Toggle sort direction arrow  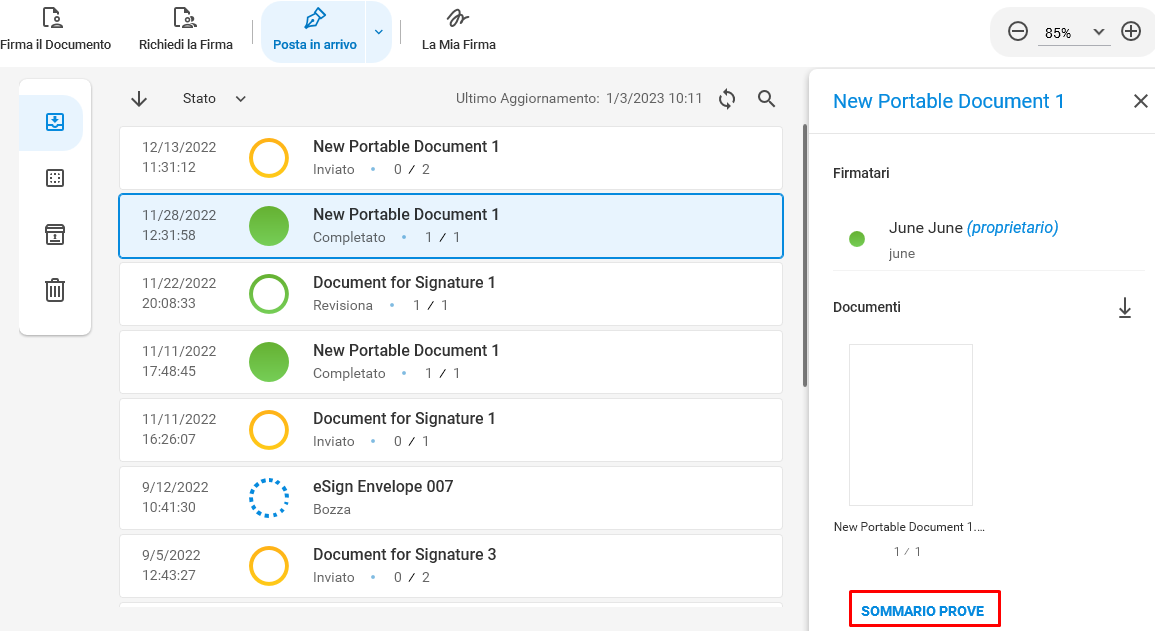(x=139, y=99)
